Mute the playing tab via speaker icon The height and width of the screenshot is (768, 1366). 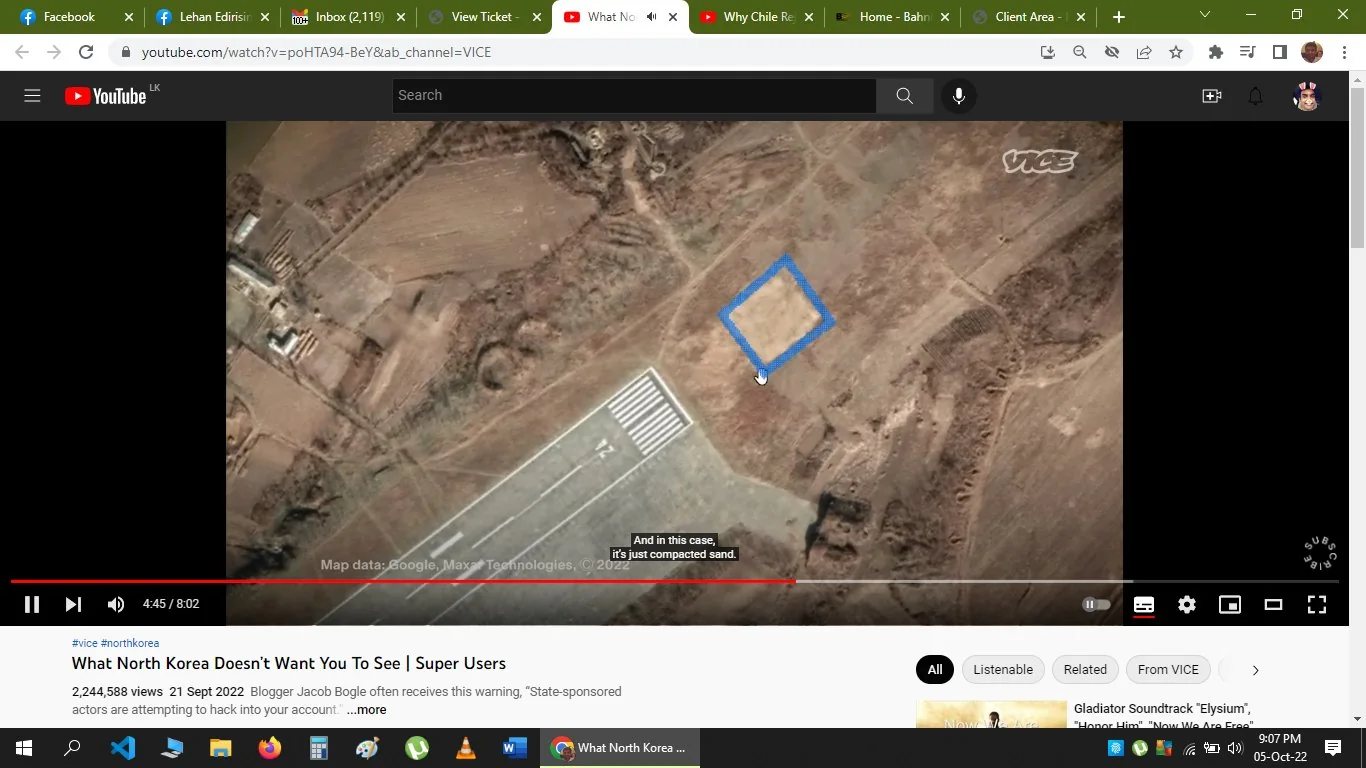tap(652, 17)
